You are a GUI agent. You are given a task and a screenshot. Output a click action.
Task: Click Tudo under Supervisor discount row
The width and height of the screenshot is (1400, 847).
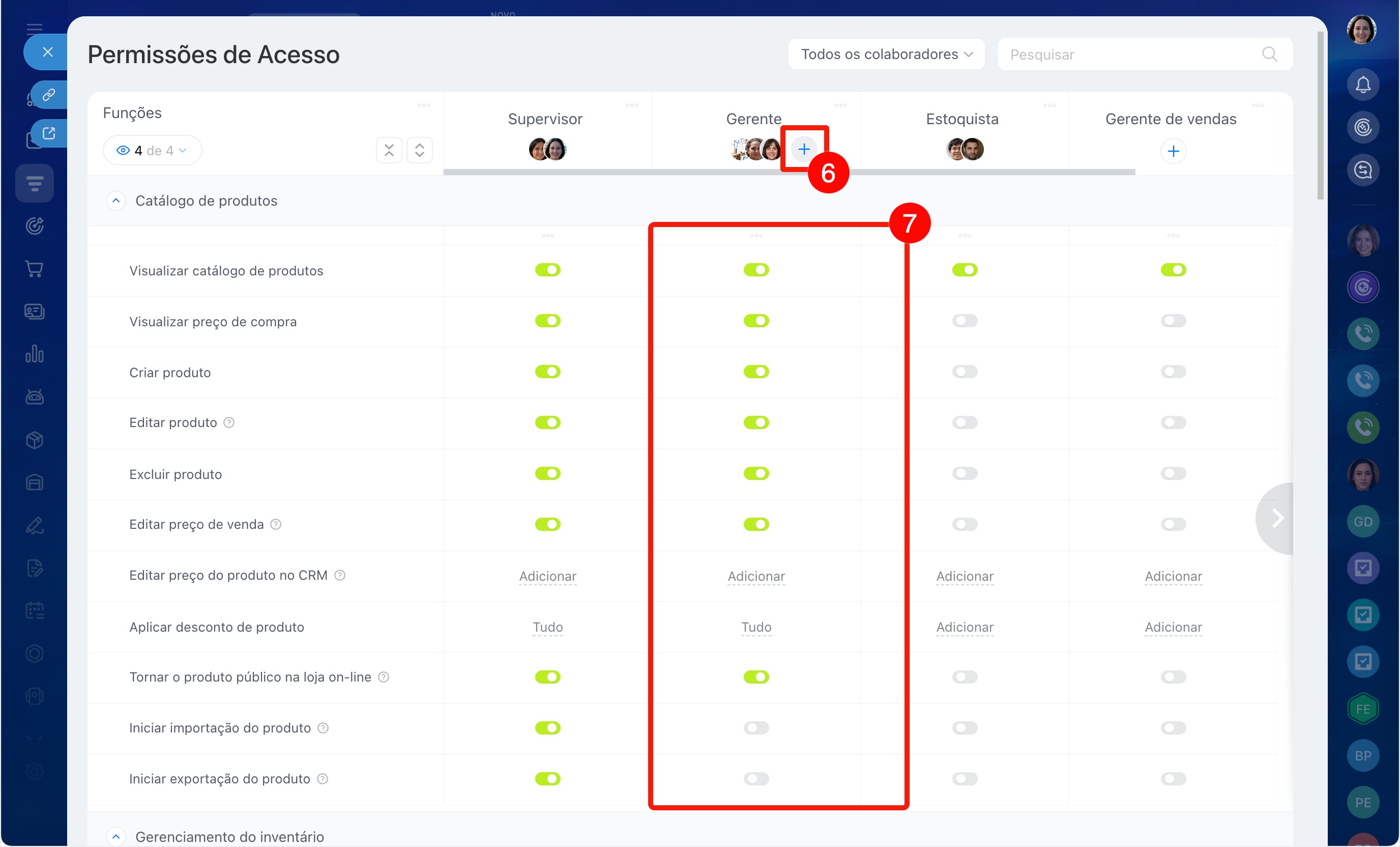point(547,627)
